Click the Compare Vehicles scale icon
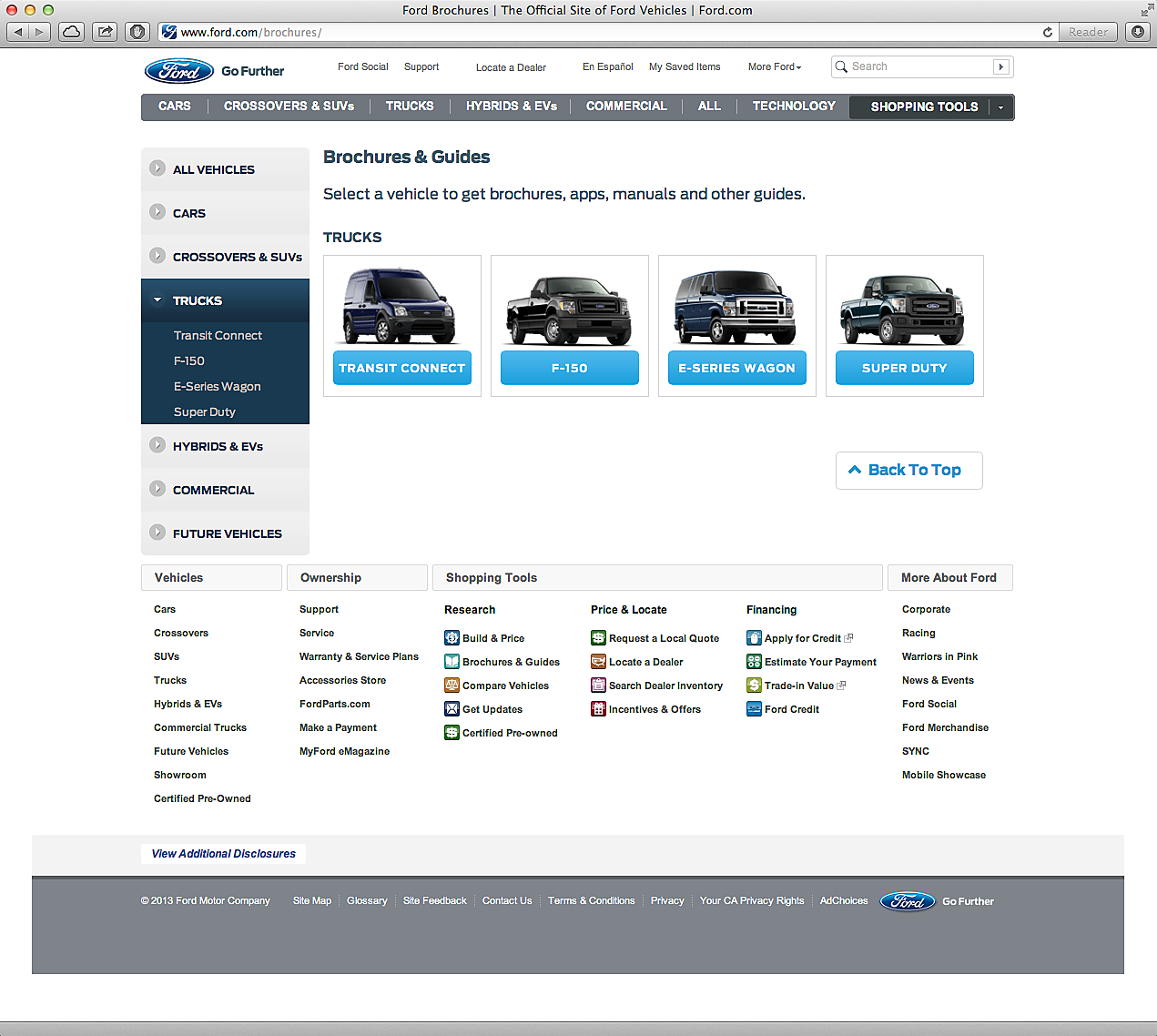 click(x=452, y=686)
